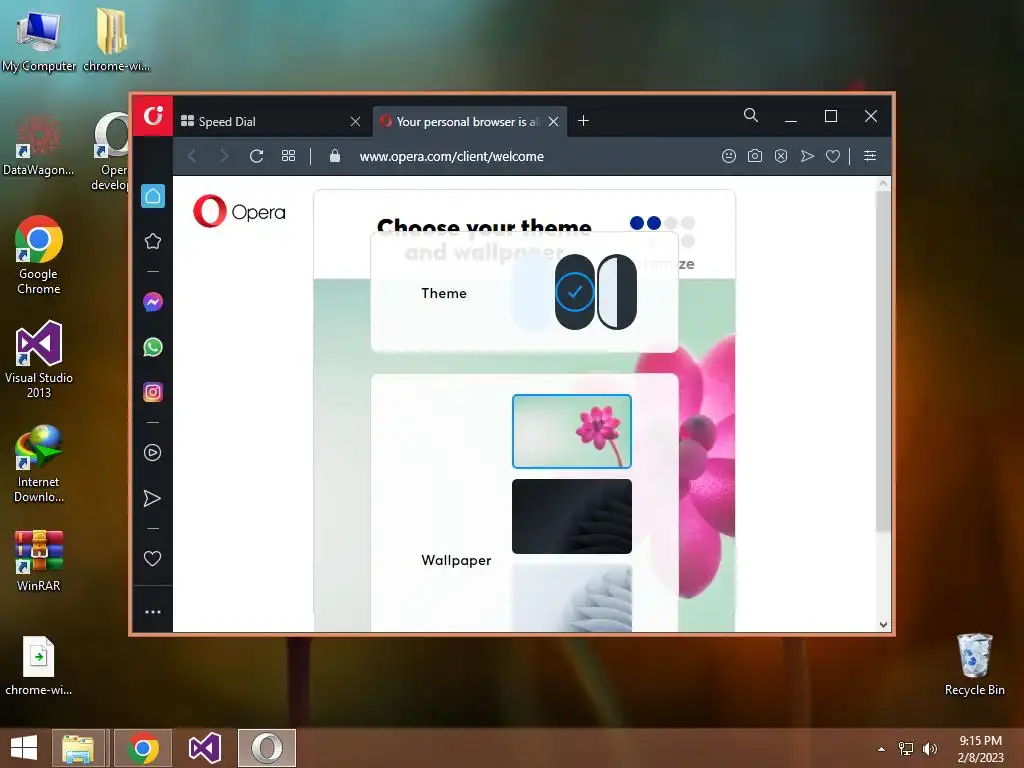The width and height of the screenshot is (1024, 768).
Task: Open Easy Setup sliders icon
Action: click(870, 155)
